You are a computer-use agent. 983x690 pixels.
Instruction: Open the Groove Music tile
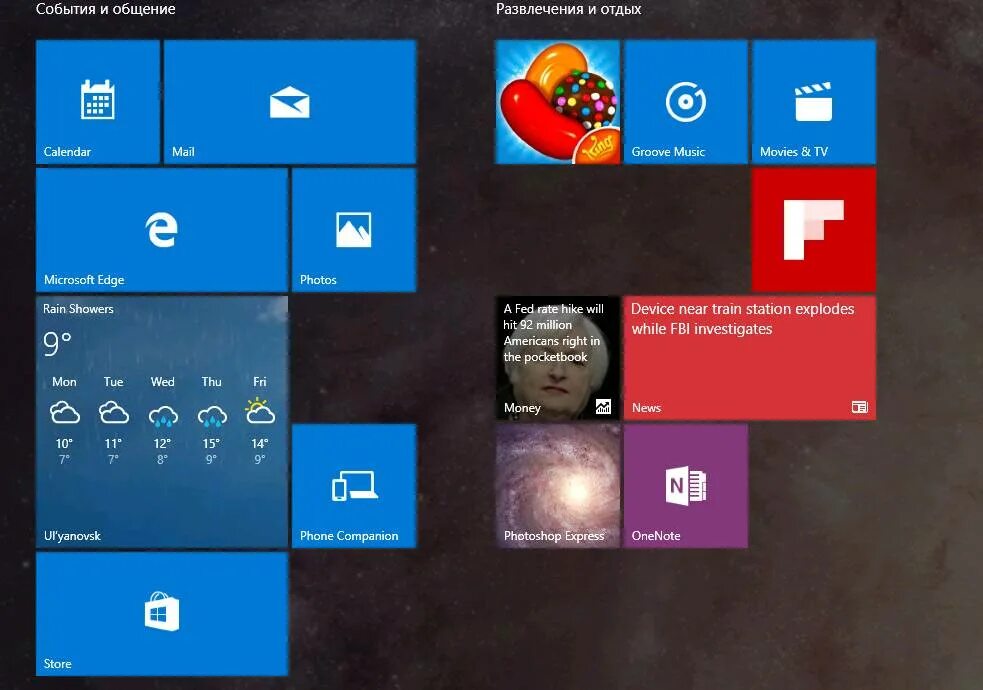(686, 102)
